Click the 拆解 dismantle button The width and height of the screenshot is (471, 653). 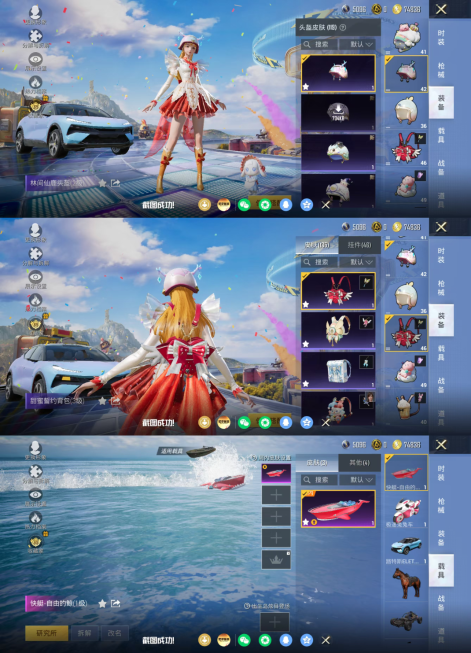pyautogui.click(x=85, y=633)
